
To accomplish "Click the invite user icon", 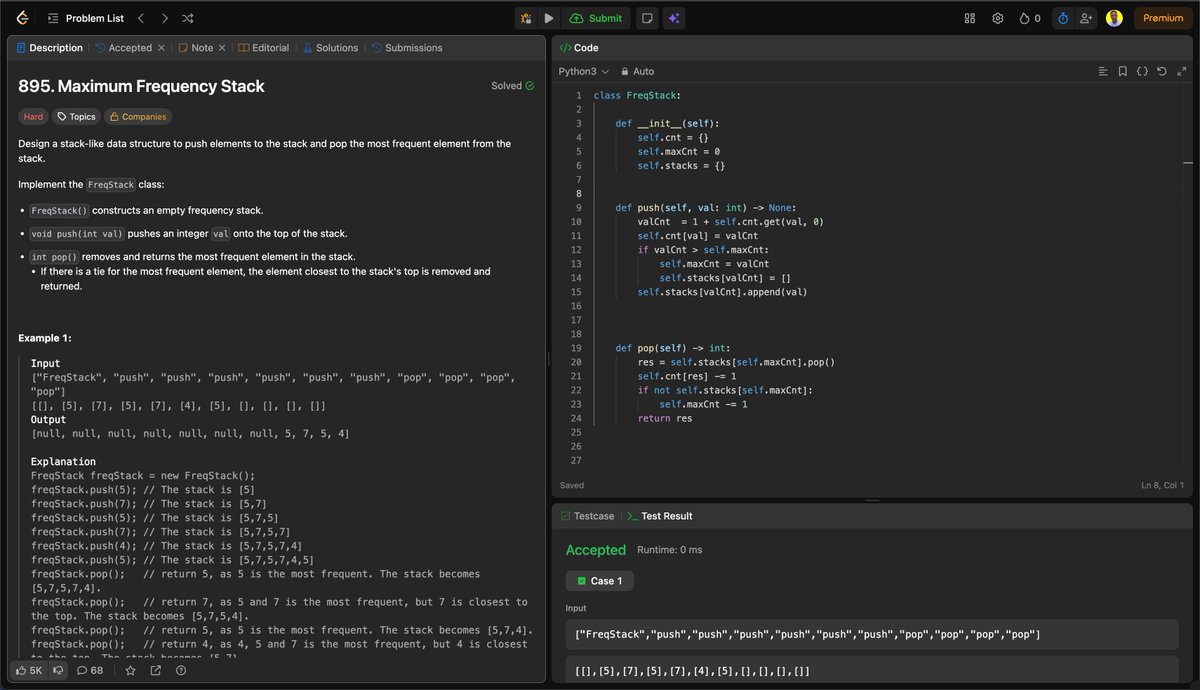I will [1086, 18].
